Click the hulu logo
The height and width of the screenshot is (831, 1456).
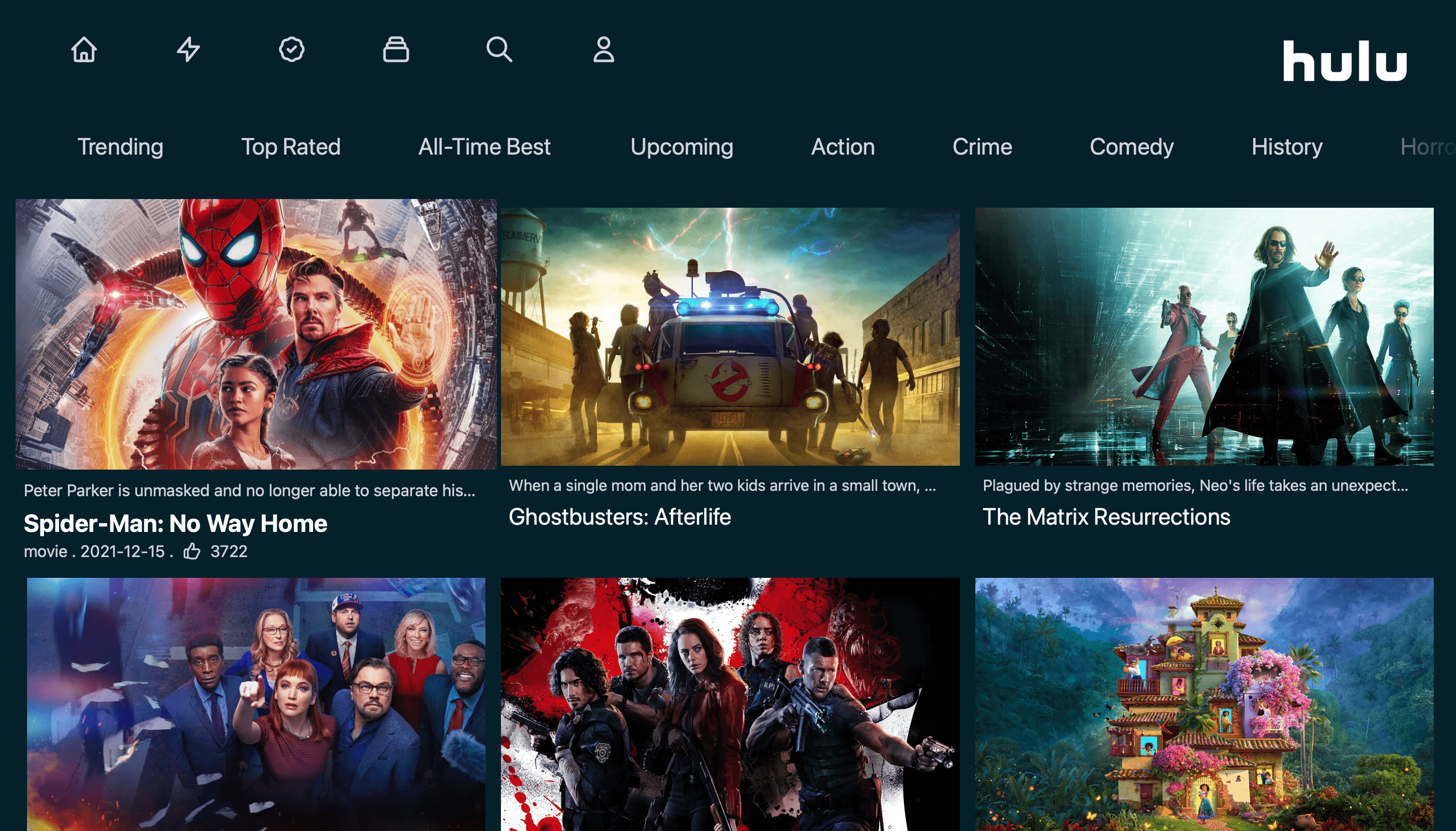pyautogui.click(x=1345, y=60)
